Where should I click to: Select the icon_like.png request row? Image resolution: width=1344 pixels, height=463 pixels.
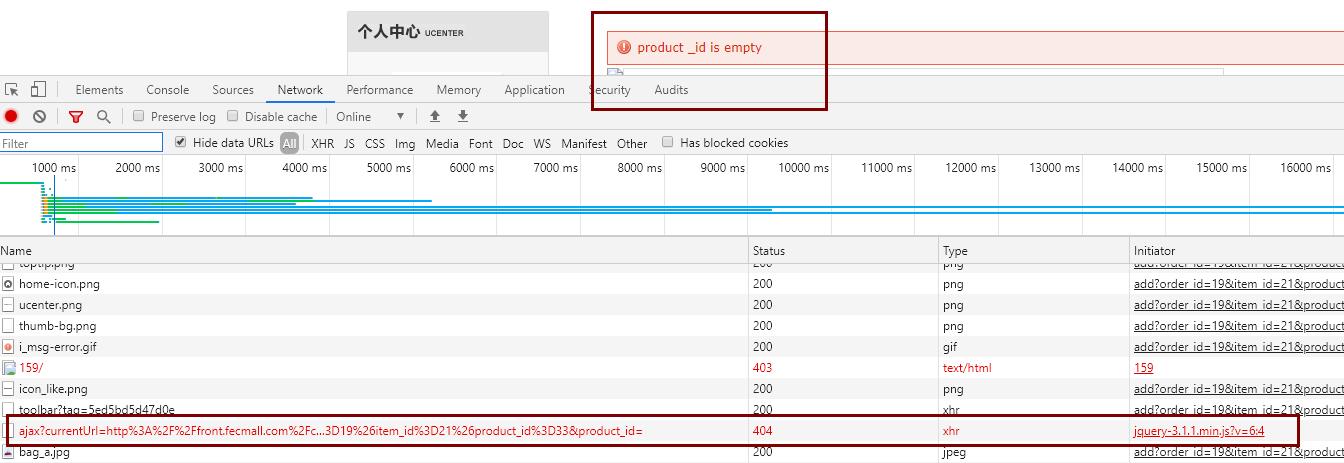pyautogui.click(x=672, y=389)
